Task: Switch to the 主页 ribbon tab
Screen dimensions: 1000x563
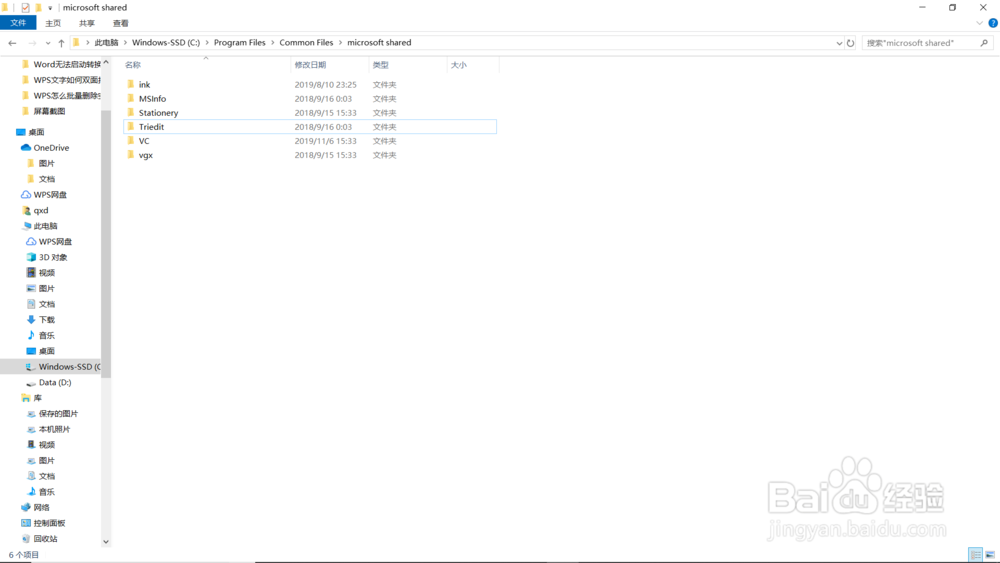Action: (x=53, y=23)
